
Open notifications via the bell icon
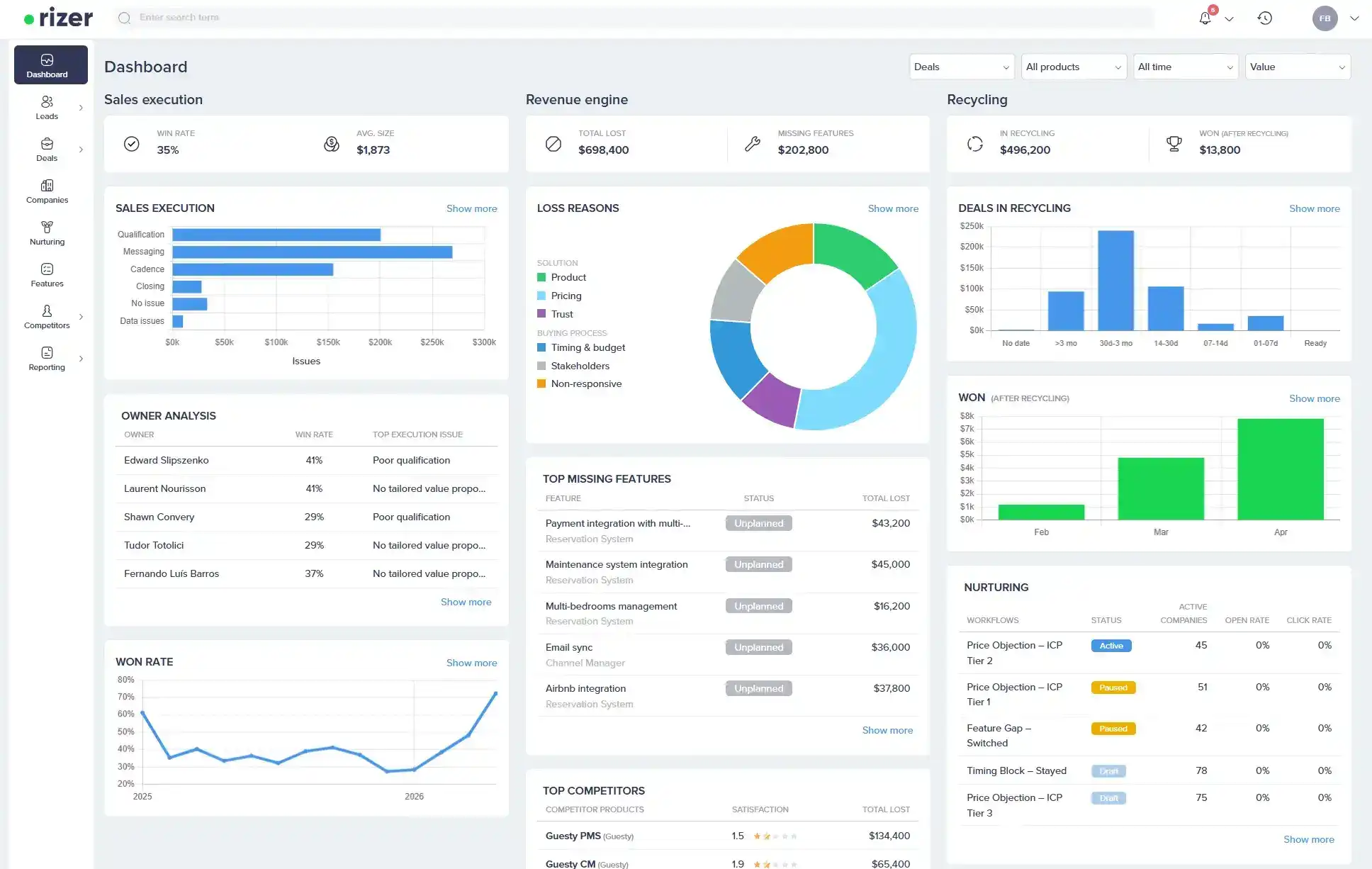[x=1205, y=18]
